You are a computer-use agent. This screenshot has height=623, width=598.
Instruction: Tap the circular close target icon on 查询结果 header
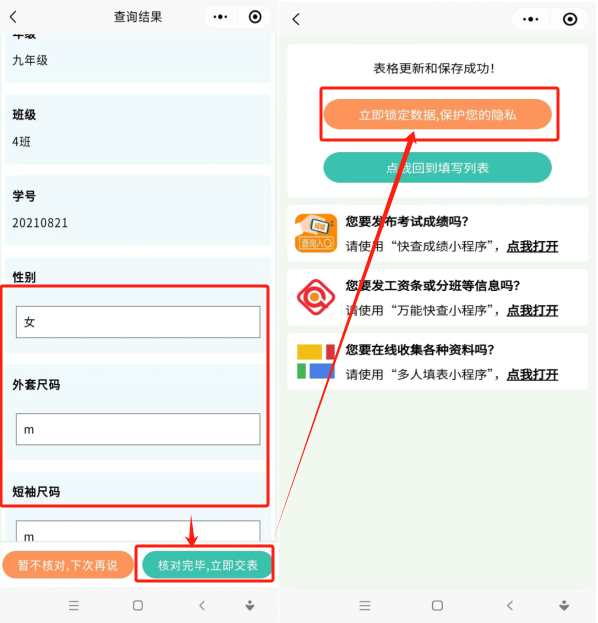click(255, 17)
